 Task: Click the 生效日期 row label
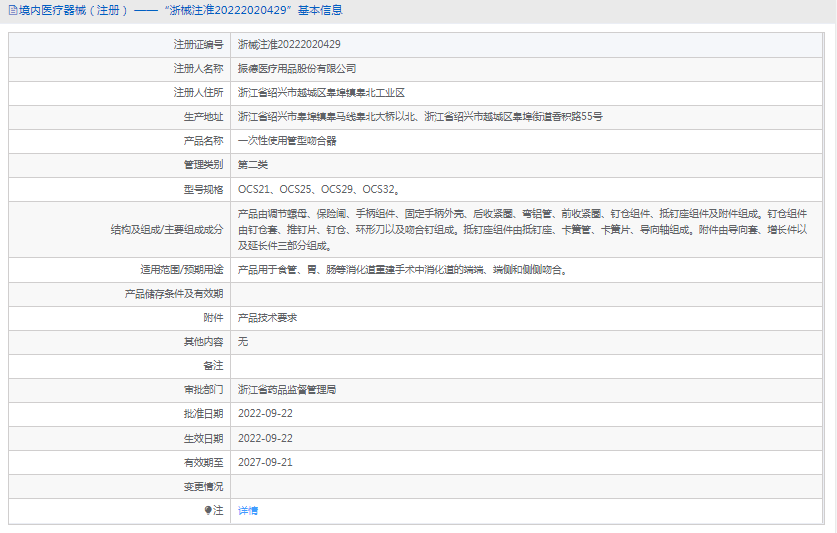pos(203,438)
